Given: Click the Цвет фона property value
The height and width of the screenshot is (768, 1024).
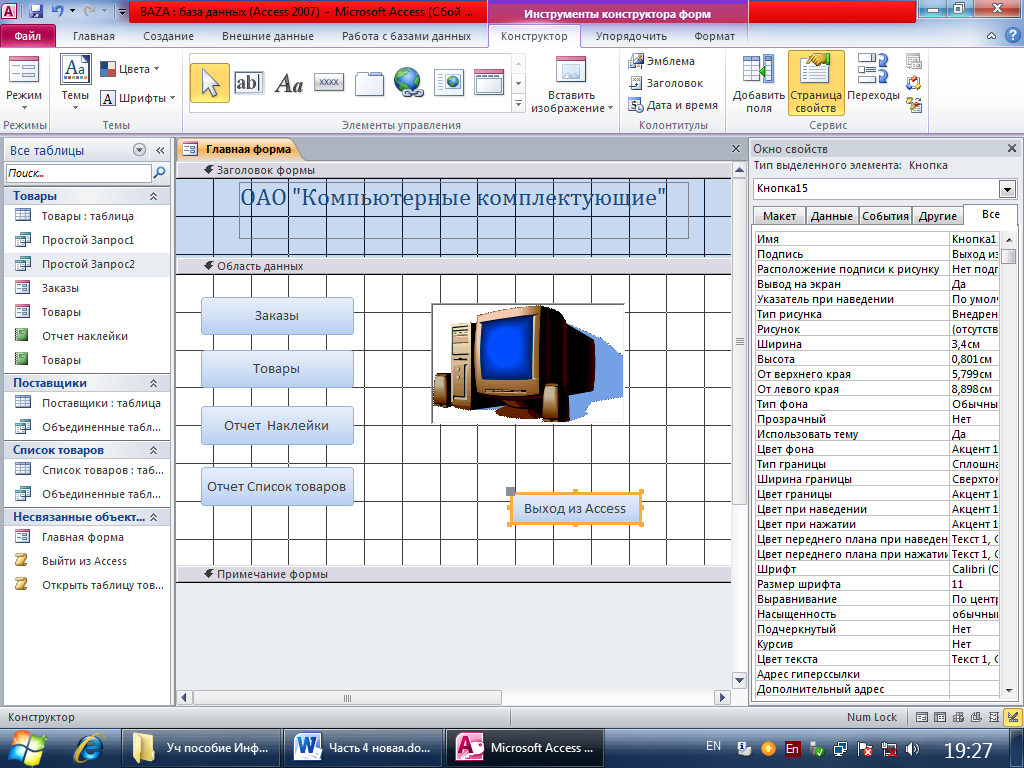Looking at the screenshot, I should click(x=974, y=449).
